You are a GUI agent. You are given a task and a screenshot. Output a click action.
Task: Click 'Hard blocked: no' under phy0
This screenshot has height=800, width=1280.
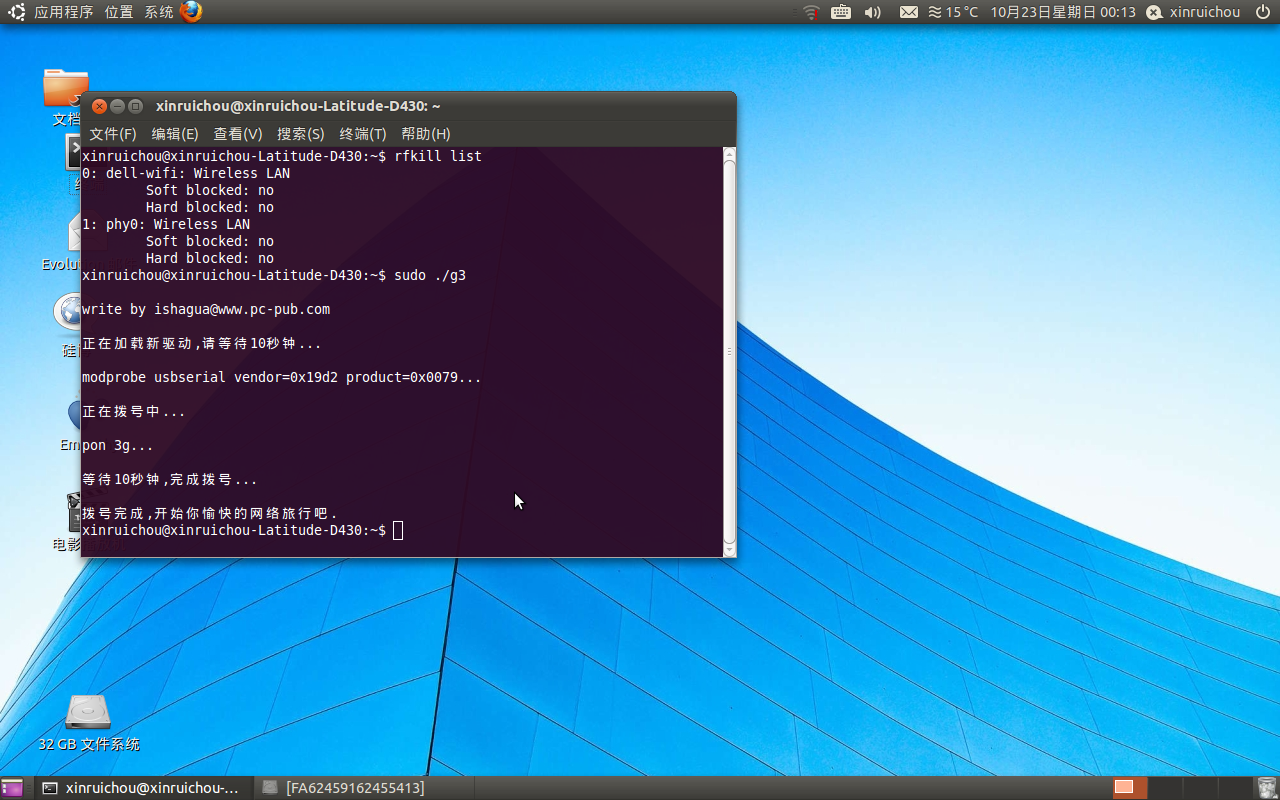pyautogui.click(x=210, y=258)
